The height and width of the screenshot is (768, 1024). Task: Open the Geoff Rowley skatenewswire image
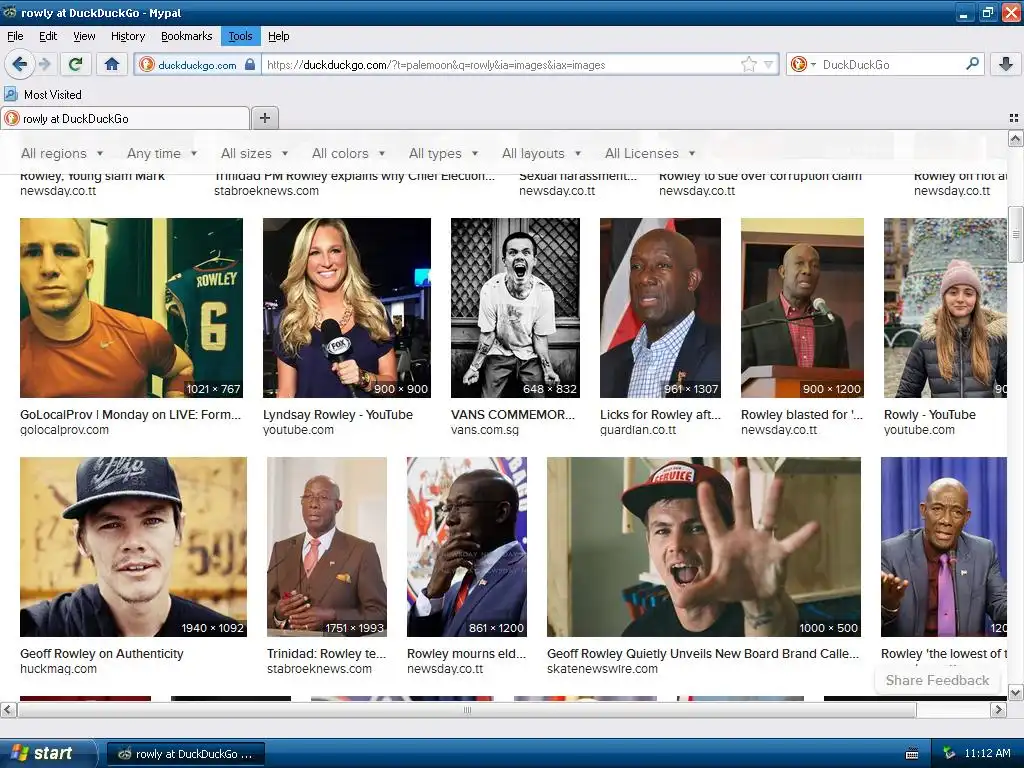click(x=704, y=547)
